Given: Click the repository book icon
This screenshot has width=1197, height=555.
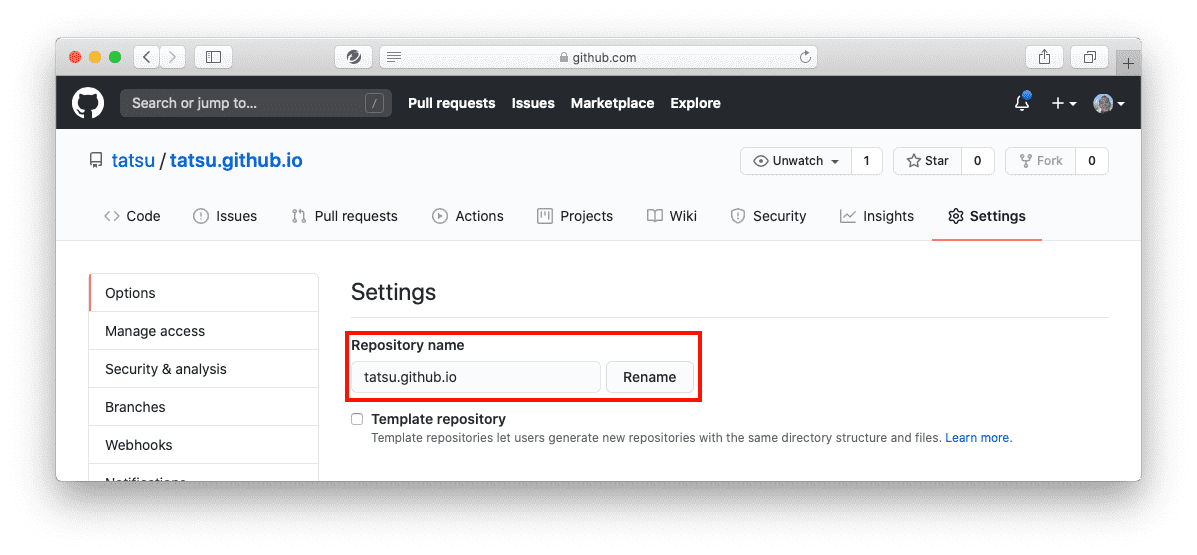Looking at the screenshot, I should [96, 161].
